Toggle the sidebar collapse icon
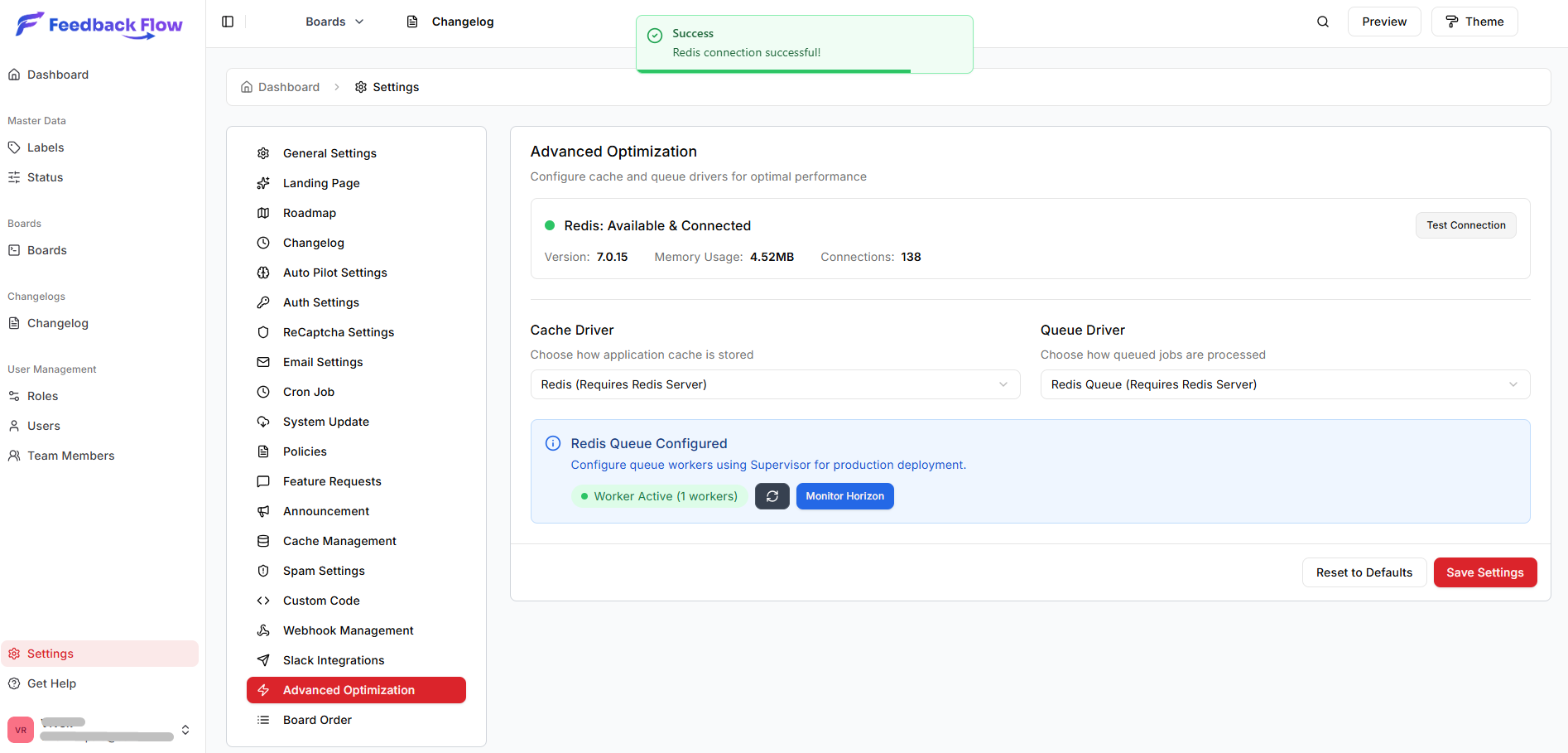Screen dimensions: 1568x753 228,22
